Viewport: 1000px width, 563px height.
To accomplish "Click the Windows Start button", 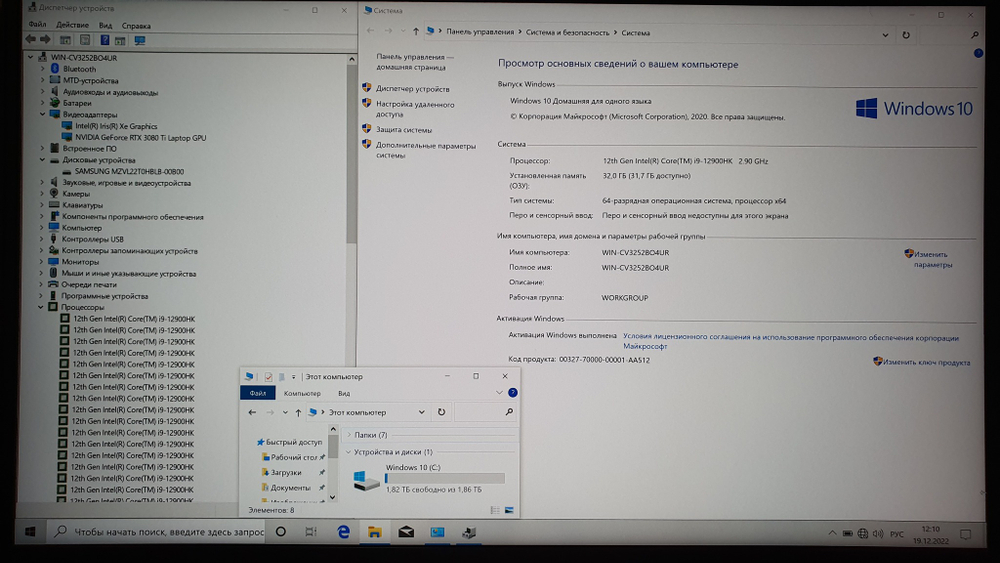I will click(30, 531).
